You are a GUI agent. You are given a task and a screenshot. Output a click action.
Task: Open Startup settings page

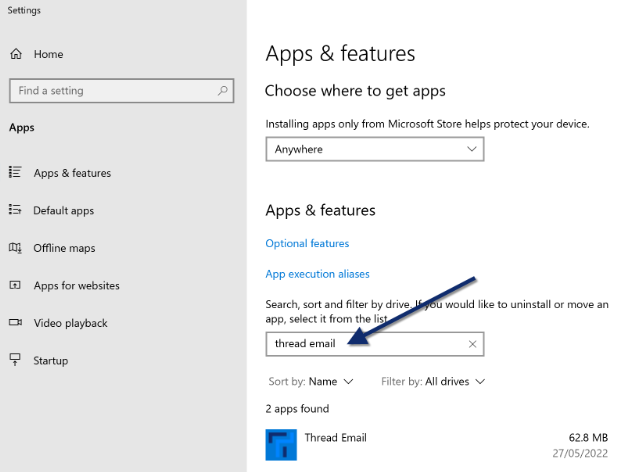pos(51,361)
